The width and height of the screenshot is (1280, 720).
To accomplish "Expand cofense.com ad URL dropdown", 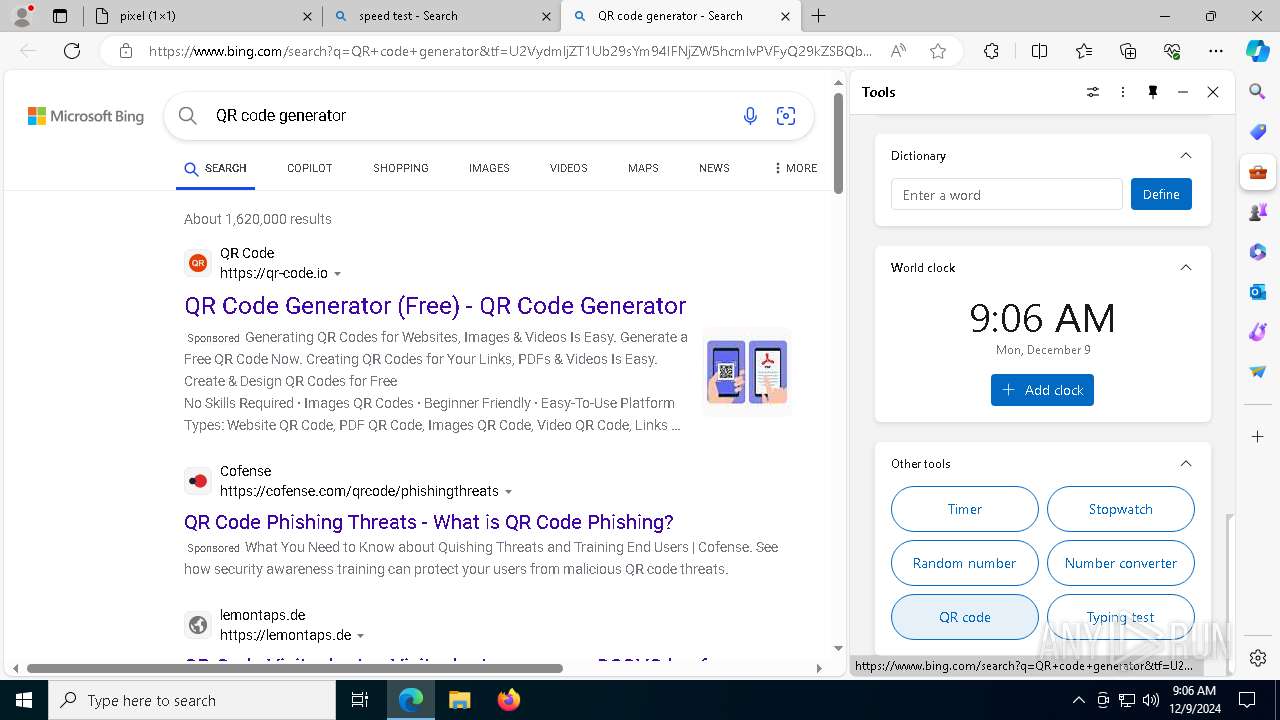I will point(508,492).
